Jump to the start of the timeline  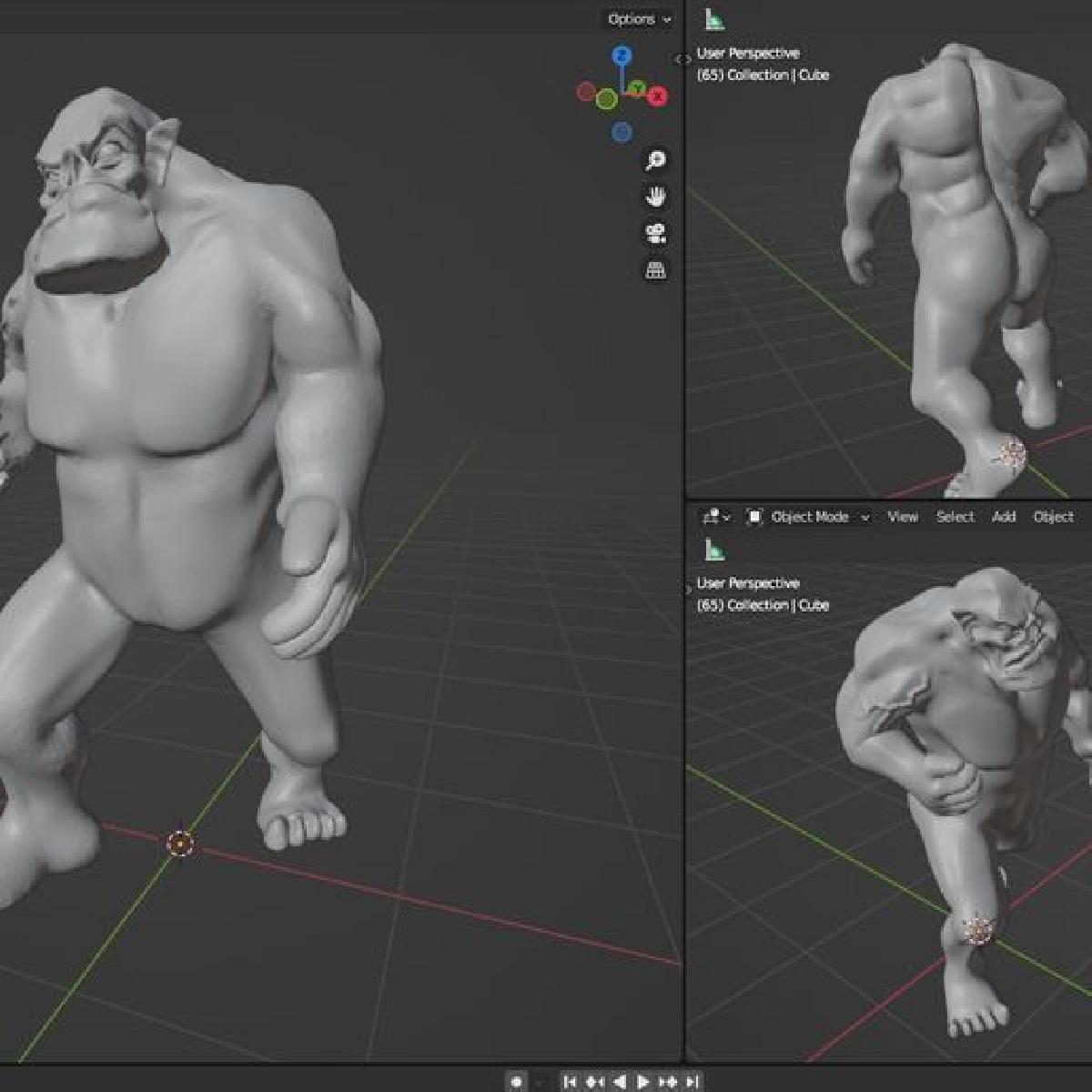point(569,1083)
